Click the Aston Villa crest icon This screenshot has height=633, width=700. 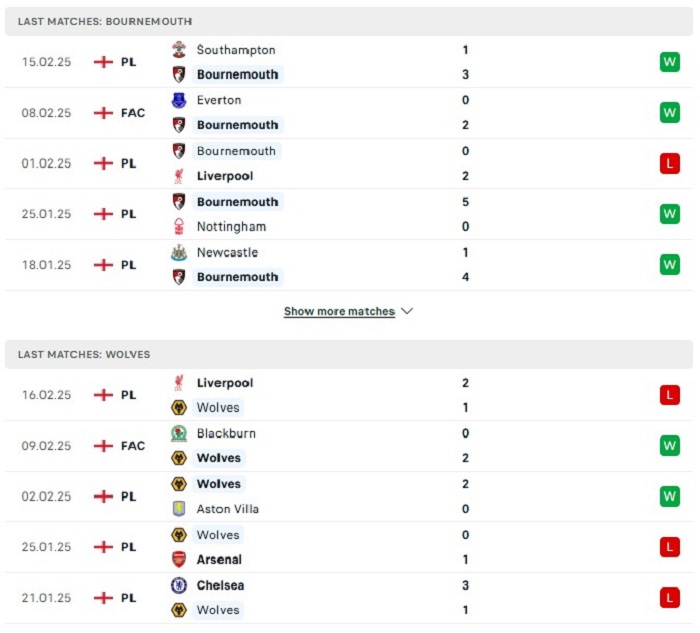point(179,509)
